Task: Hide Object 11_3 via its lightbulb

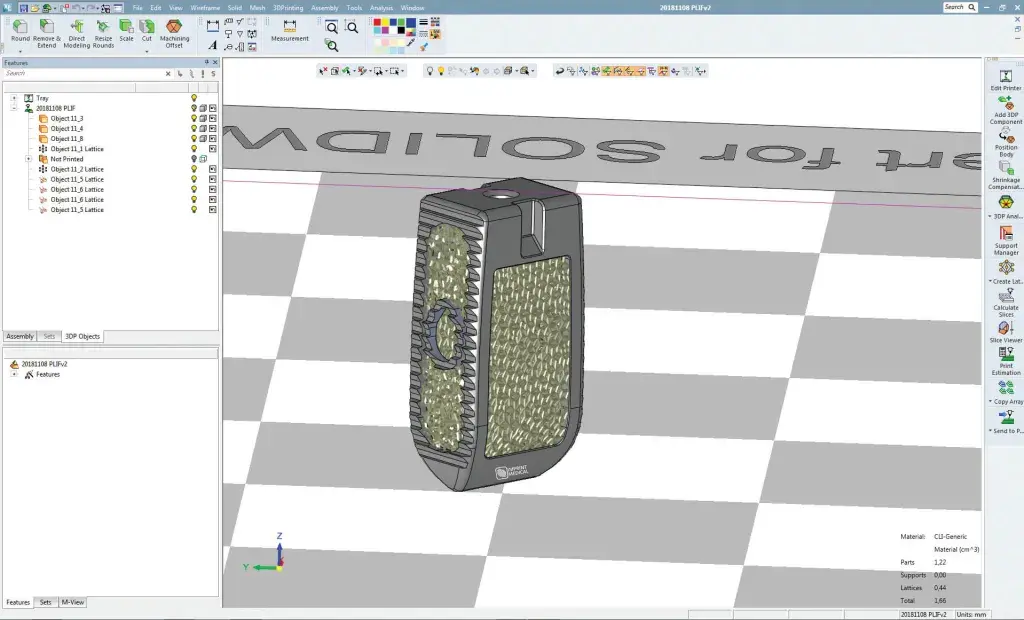Action: [x=194, y=119]
